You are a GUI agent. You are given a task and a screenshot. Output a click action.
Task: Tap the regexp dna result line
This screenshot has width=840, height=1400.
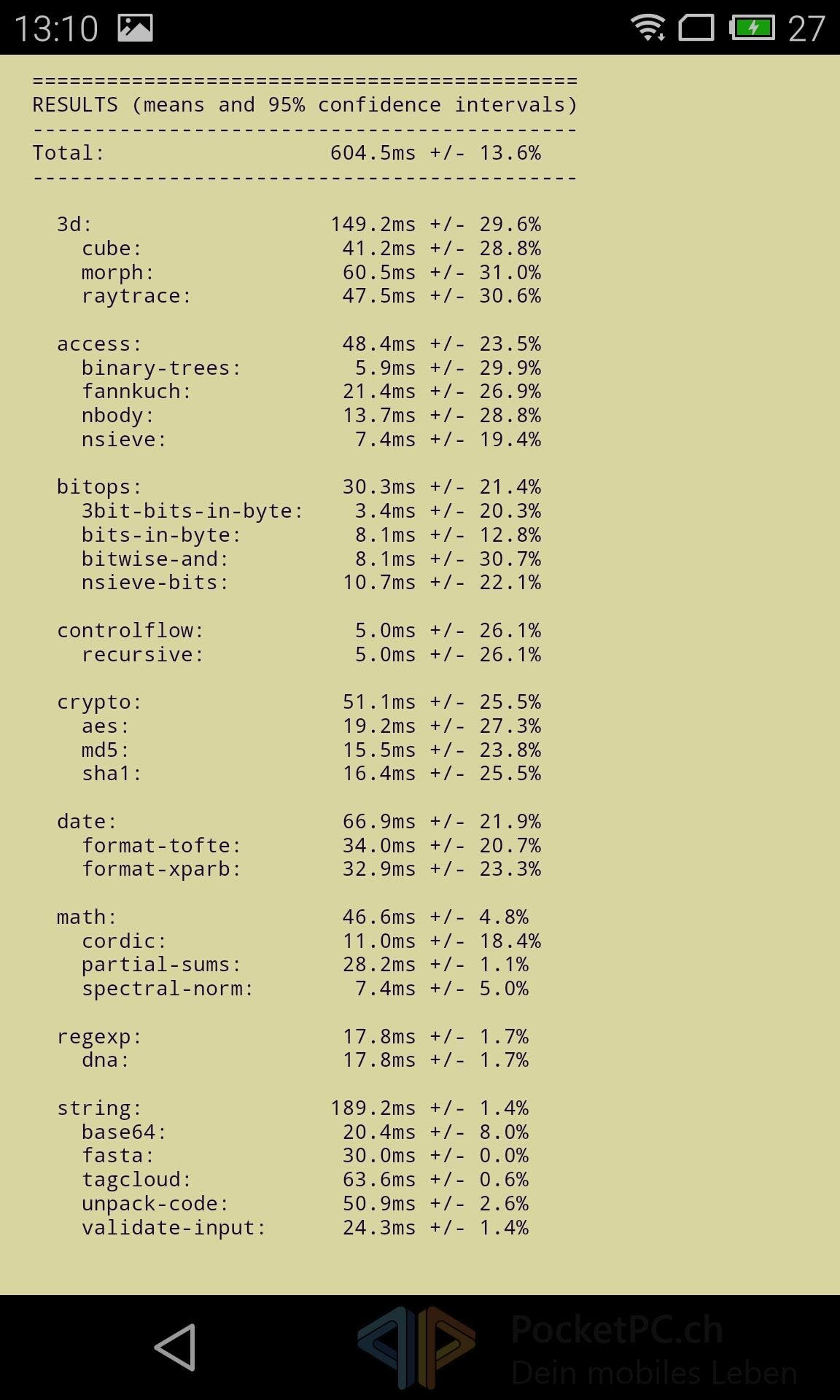306,1060
